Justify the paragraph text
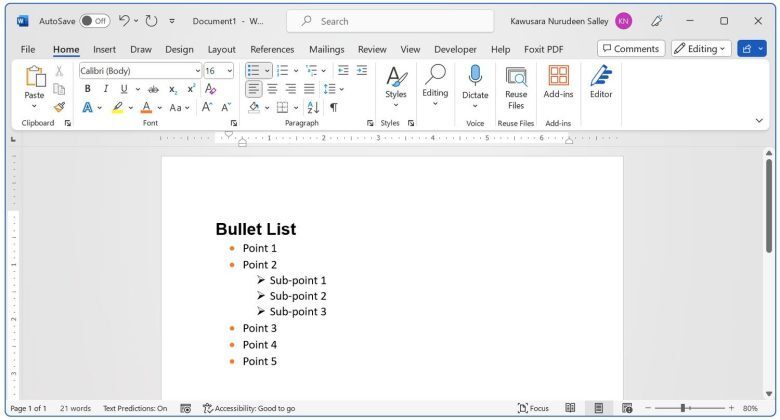Screen dimensions: 780x420 pos(309,89)
